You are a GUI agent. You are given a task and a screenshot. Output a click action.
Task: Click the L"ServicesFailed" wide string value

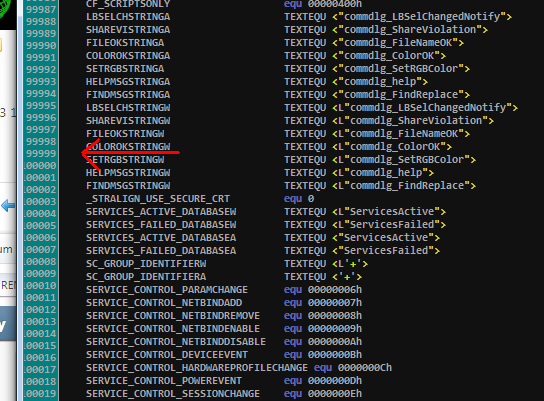389,225
